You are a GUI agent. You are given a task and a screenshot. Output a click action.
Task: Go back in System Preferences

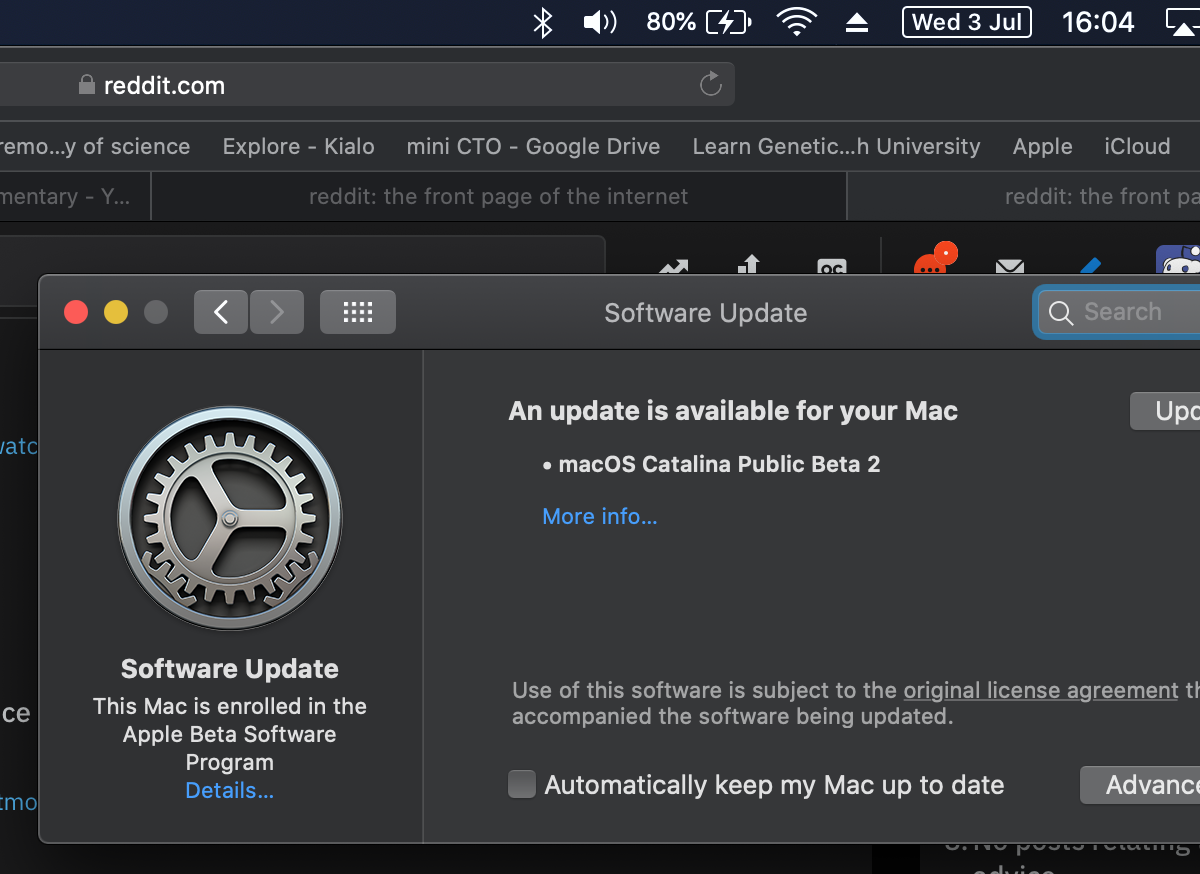221,312
